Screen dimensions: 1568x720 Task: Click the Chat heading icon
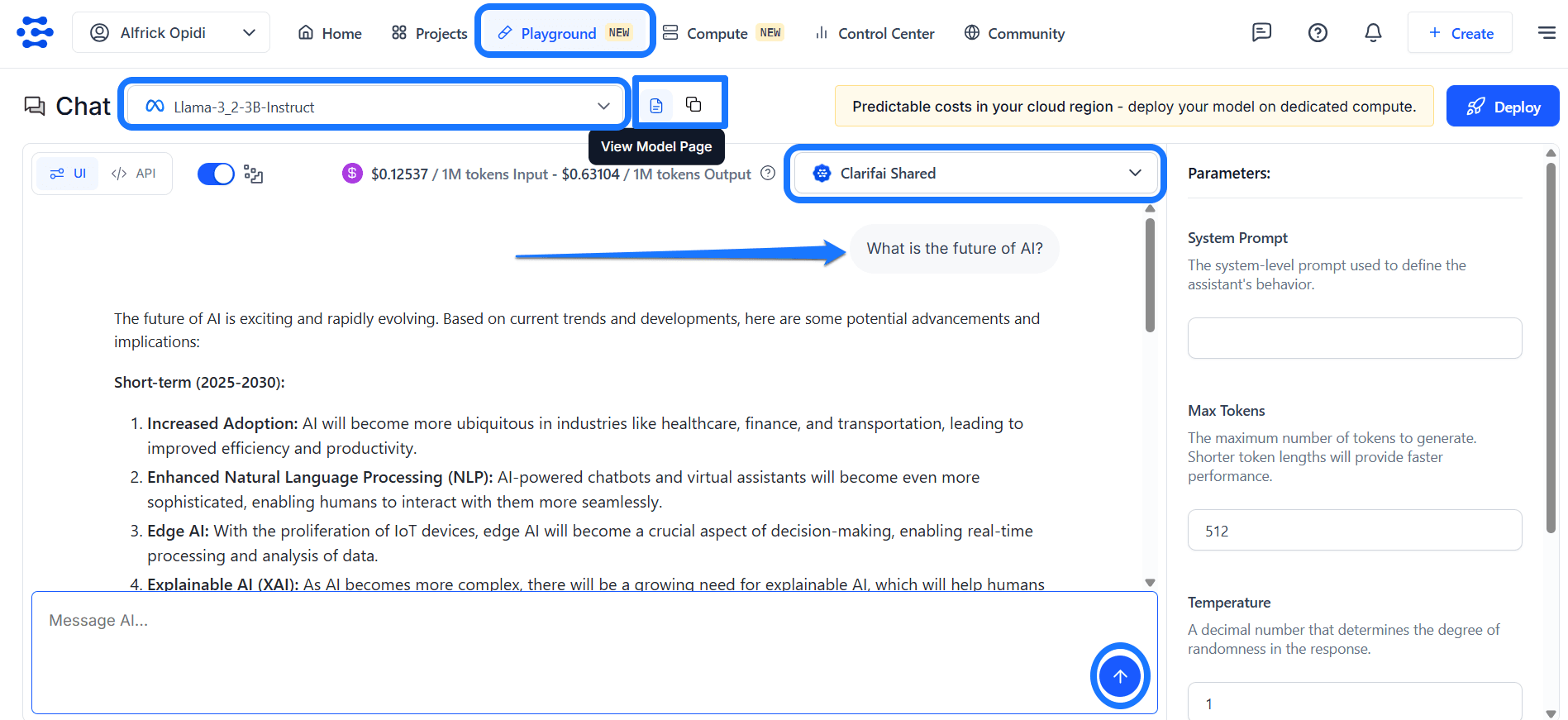(x=35, y=106)
